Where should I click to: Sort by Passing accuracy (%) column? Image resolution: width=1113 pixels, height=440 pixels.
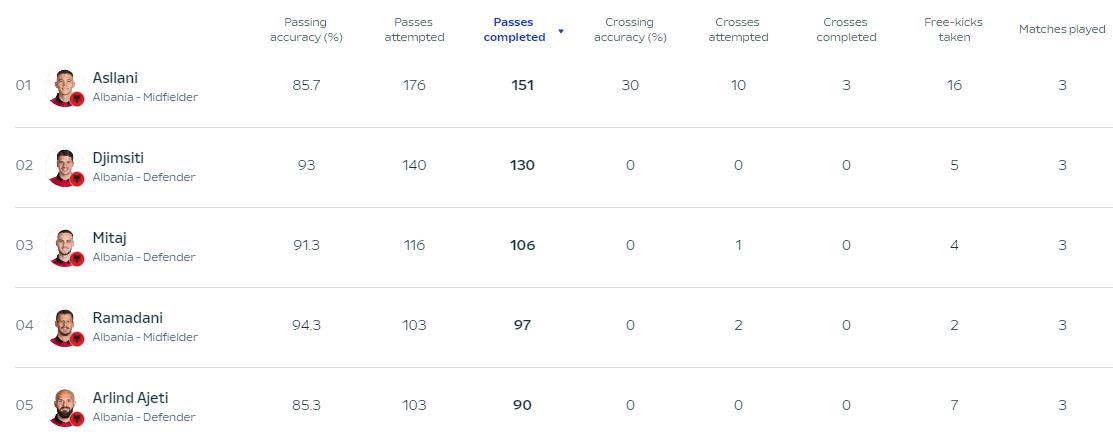coord(306,30)
